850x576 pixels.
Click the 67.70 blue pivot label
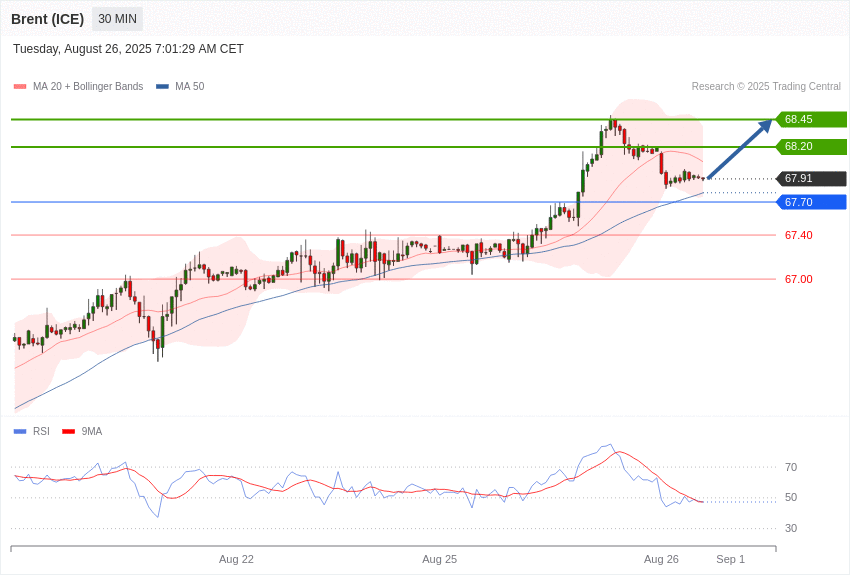pos(811,202)
